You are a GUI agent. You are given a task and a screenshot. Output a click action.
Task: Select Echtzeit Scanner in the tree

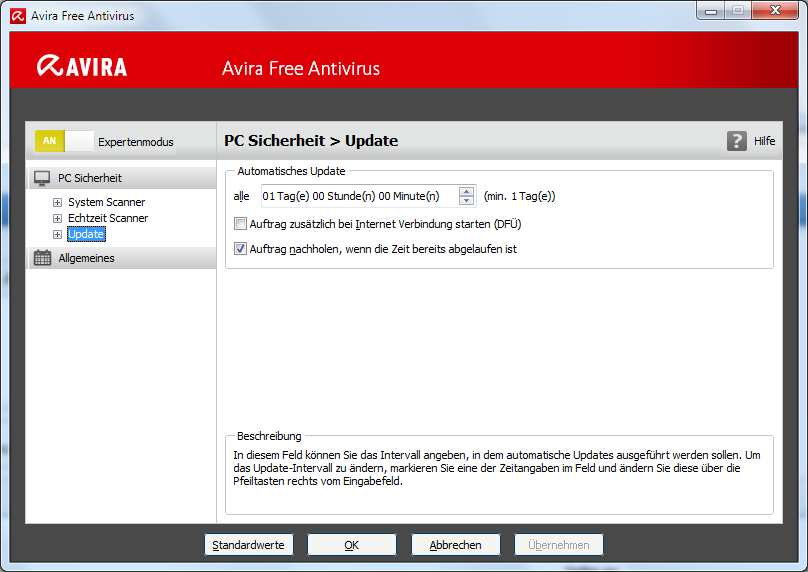(108, 218)
